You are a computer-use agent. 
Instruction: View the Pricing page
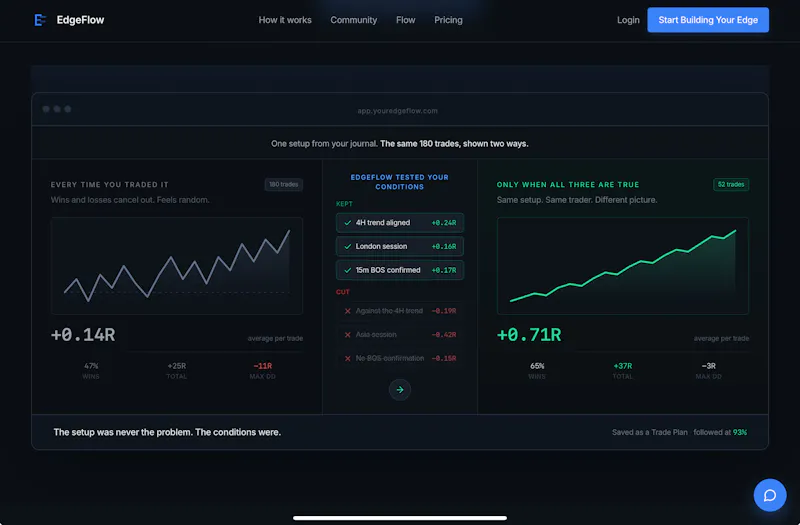point(448,20)
